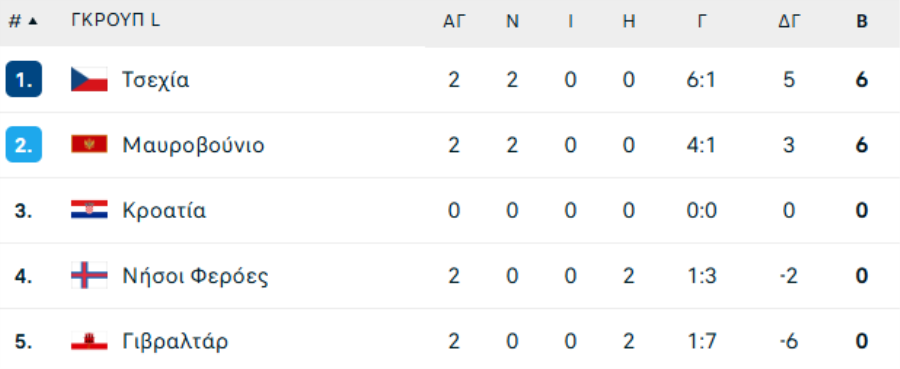Click the ΔΓ goal difference header
Viewport: 900px width, 369px height.
(x=789, y=22)
